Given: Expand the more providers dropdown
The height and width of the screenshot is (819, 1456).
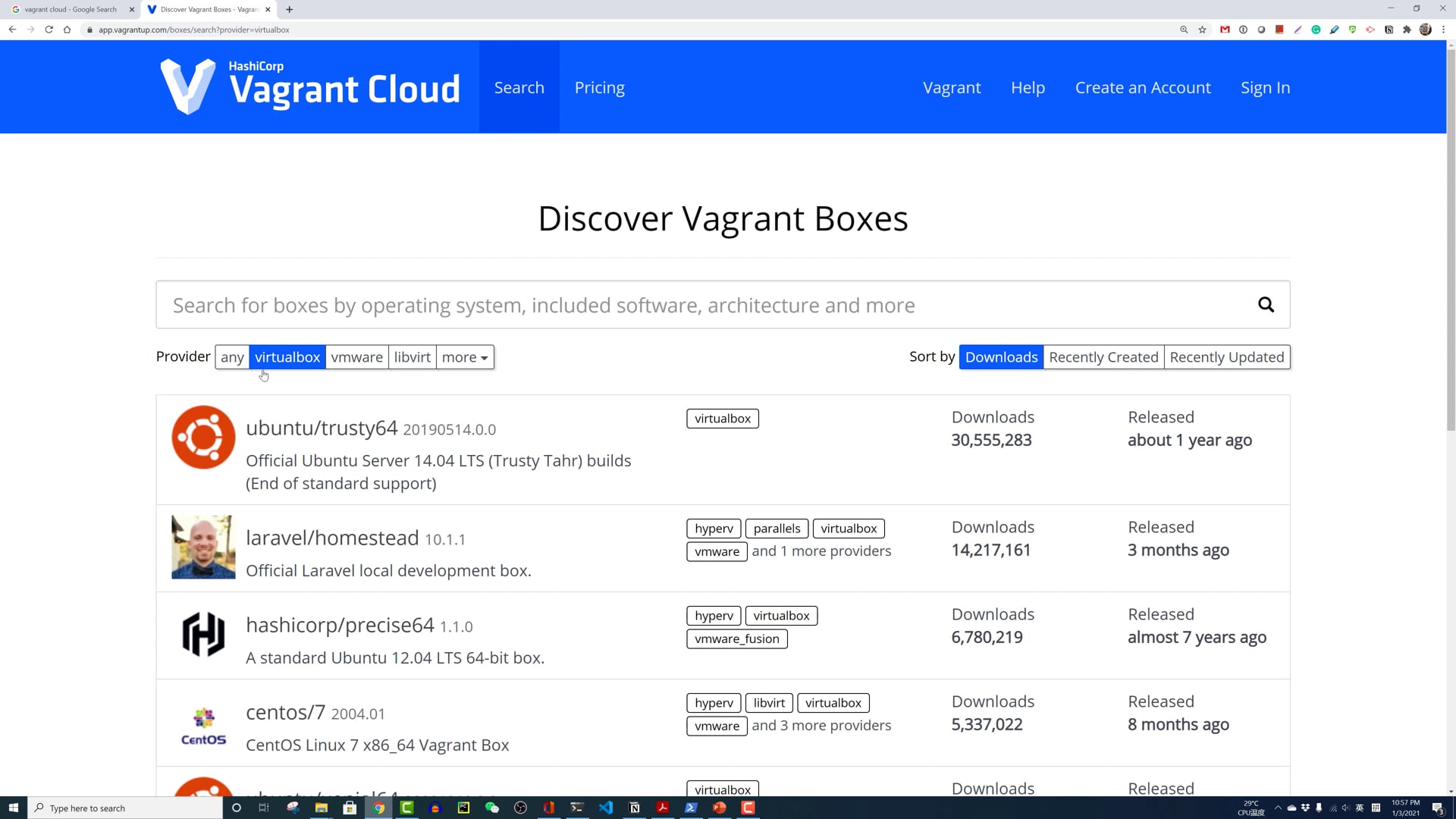Looking at the screenshot, I should tap(464, 356).
